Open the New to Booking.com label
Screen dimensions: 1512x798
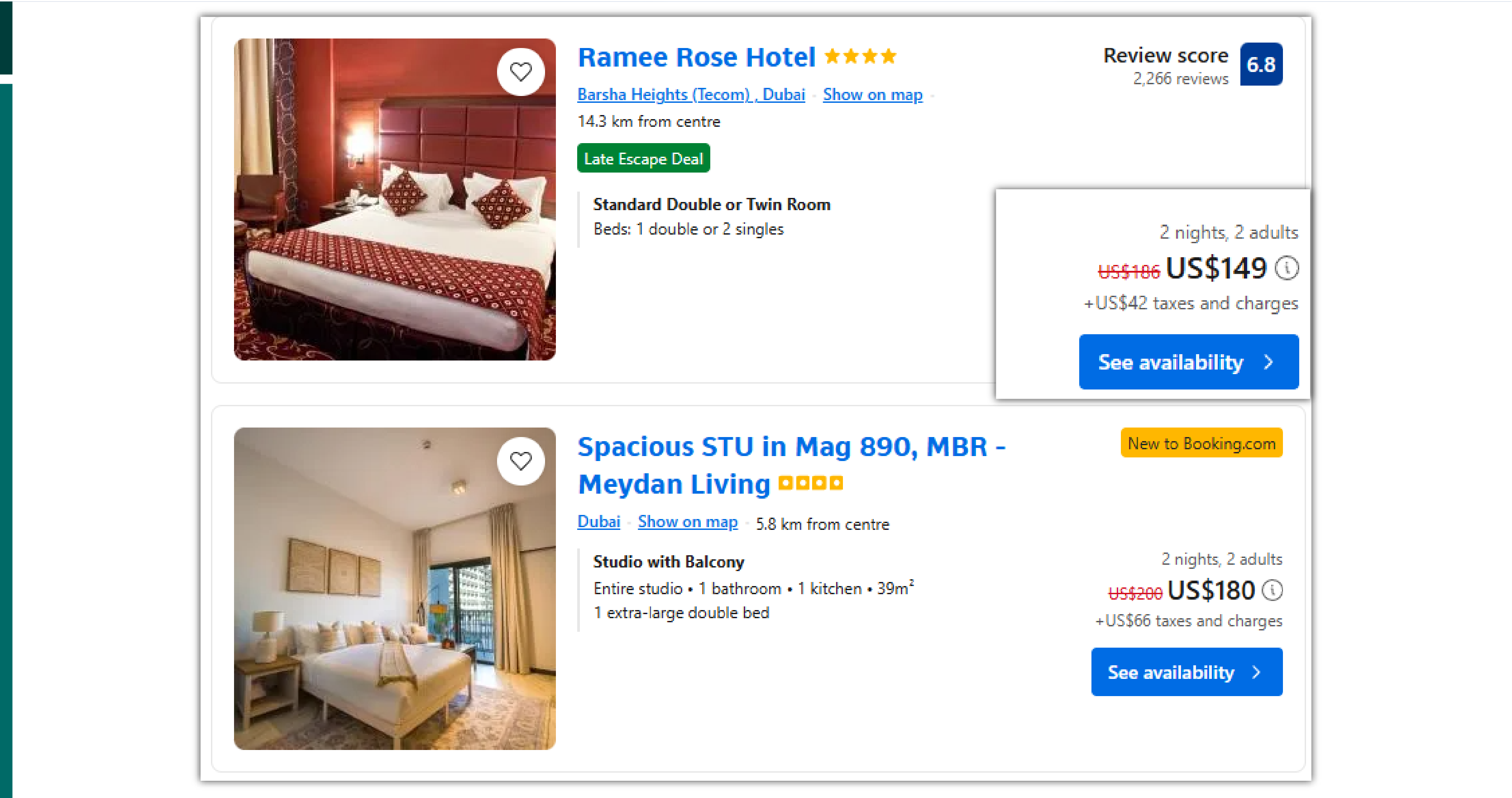(x=1201, y=443)
